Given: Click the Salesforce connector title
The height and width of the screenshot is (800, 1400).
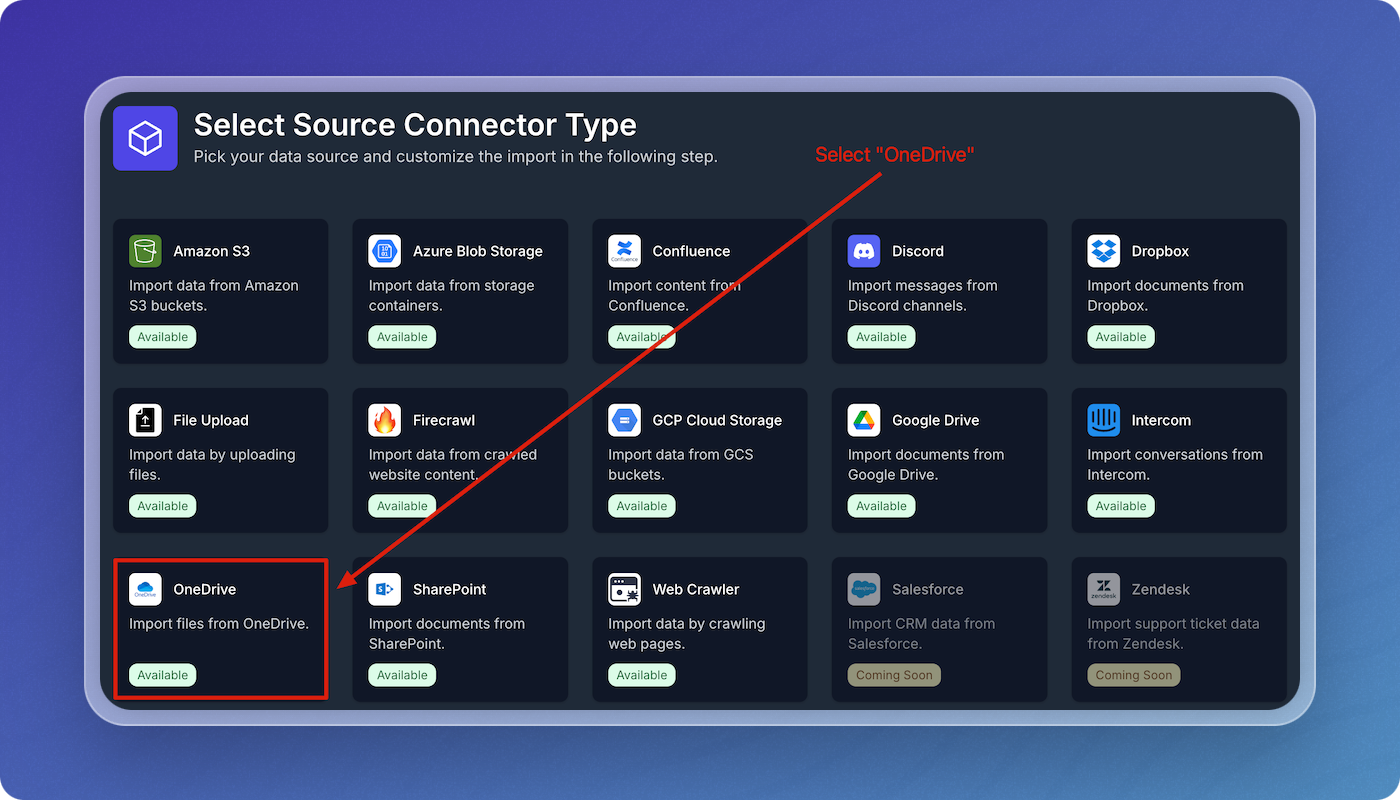Looking at the screenshot, I should (928, 589).
